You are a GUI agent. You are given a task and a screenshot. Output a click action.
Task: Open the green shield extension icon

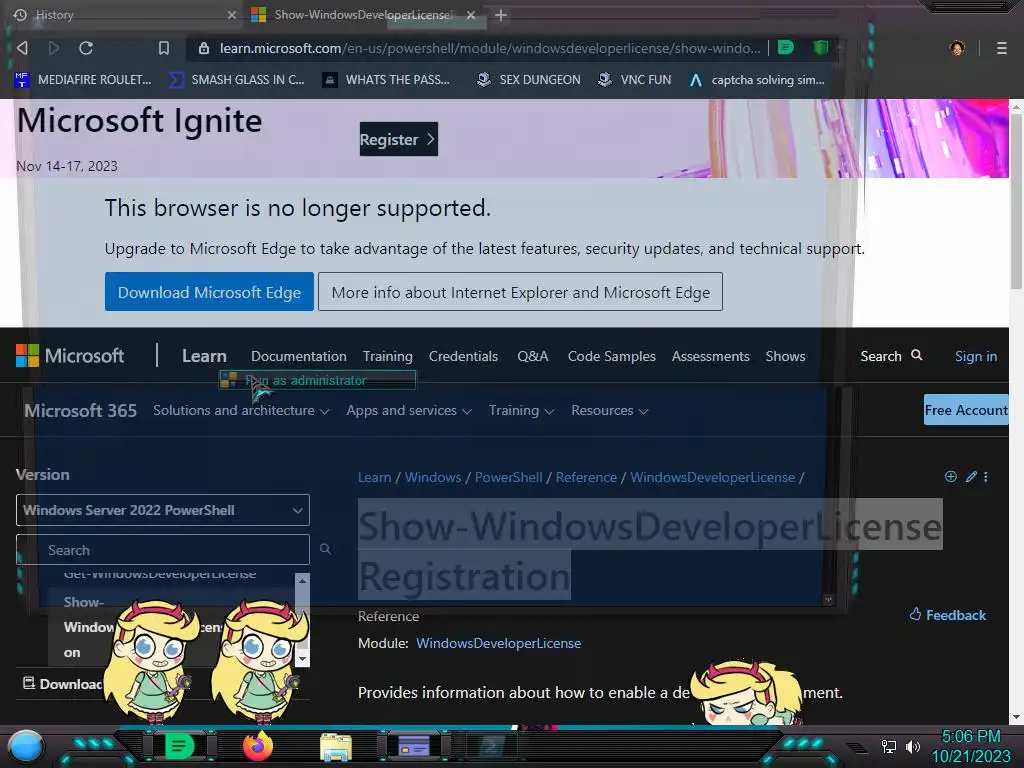(x=821, y=47)
